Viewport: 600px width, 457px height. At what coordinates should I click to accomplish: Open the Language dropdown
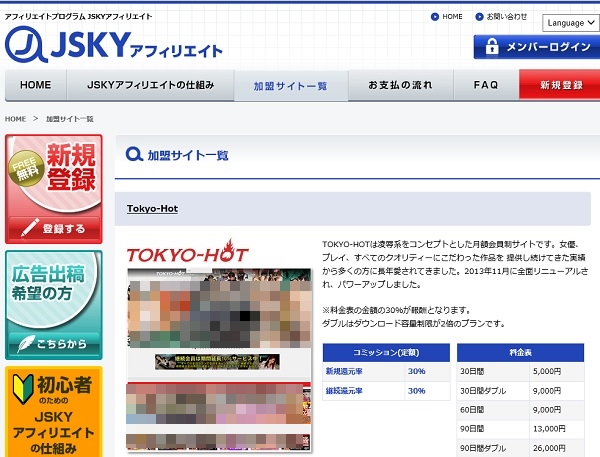coord(571,23)
